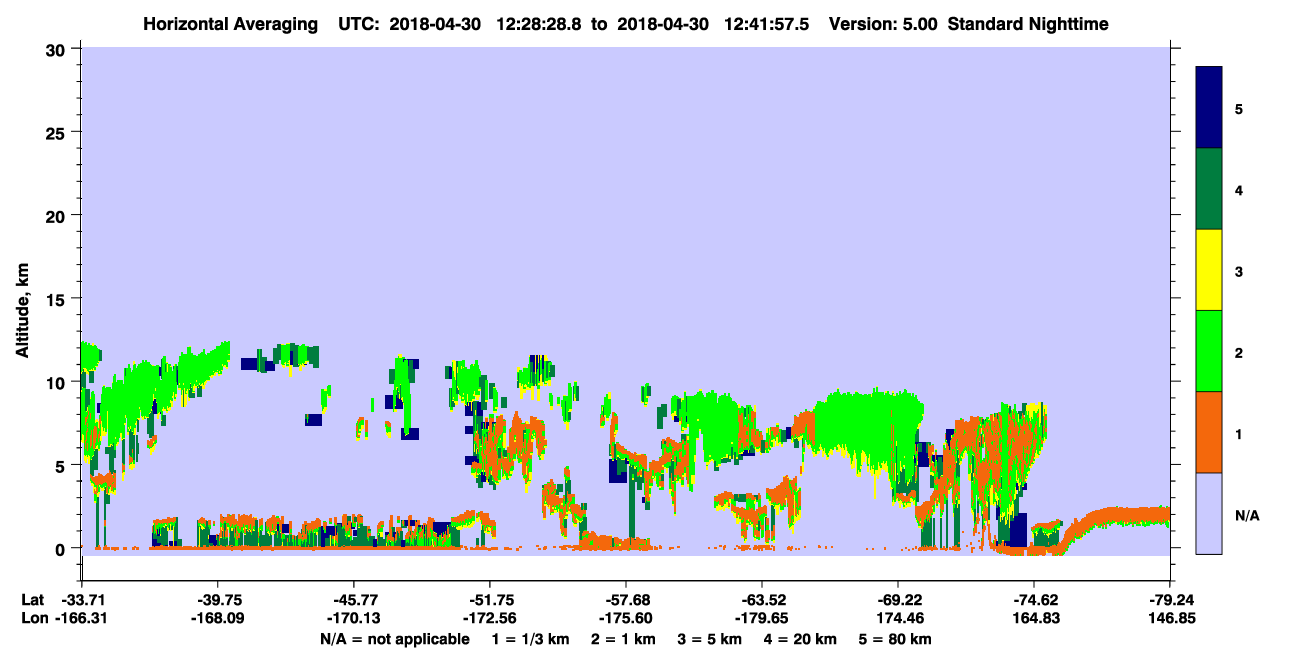Viewport: 1300px width, 667px height.
Task: Click the y-axis tick label 5
Action: [62, 466]
